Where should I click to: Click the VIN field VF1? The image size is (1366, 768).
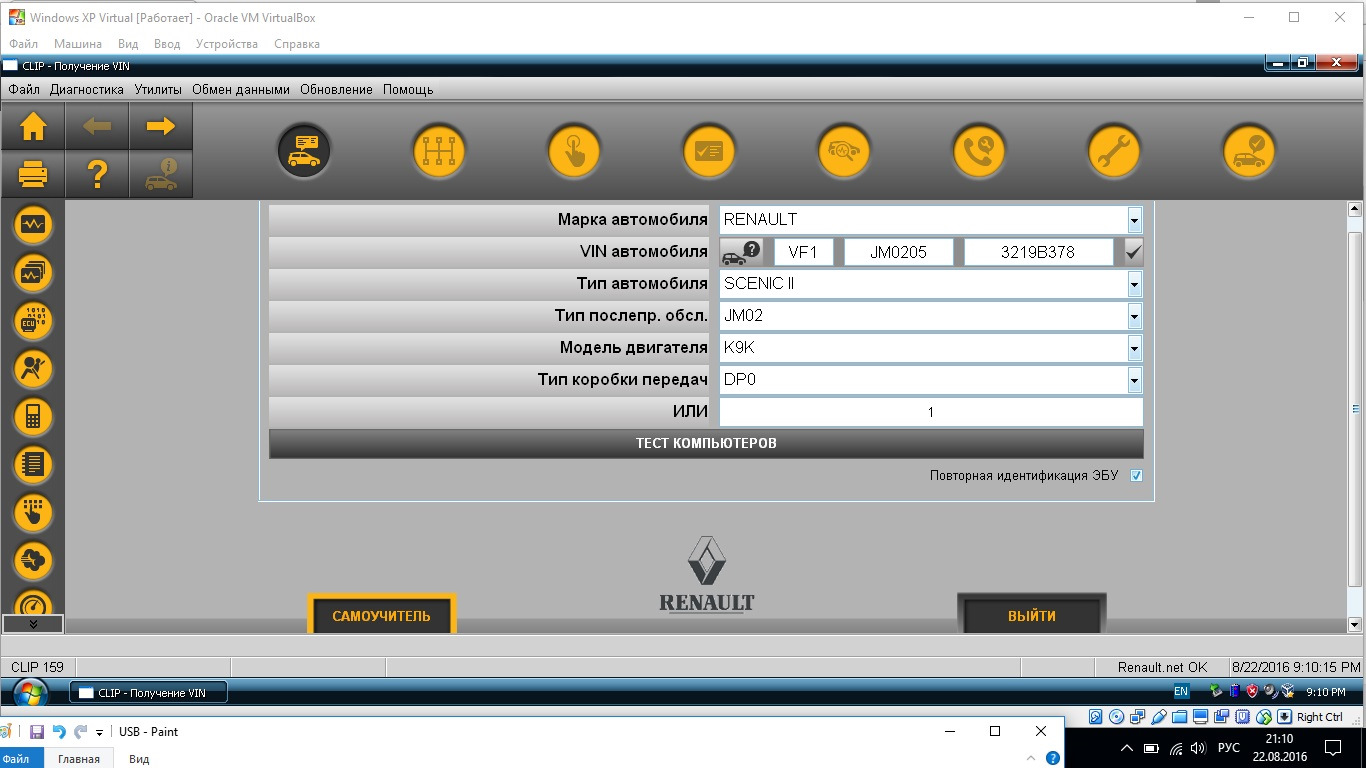(x=803, y=252)
